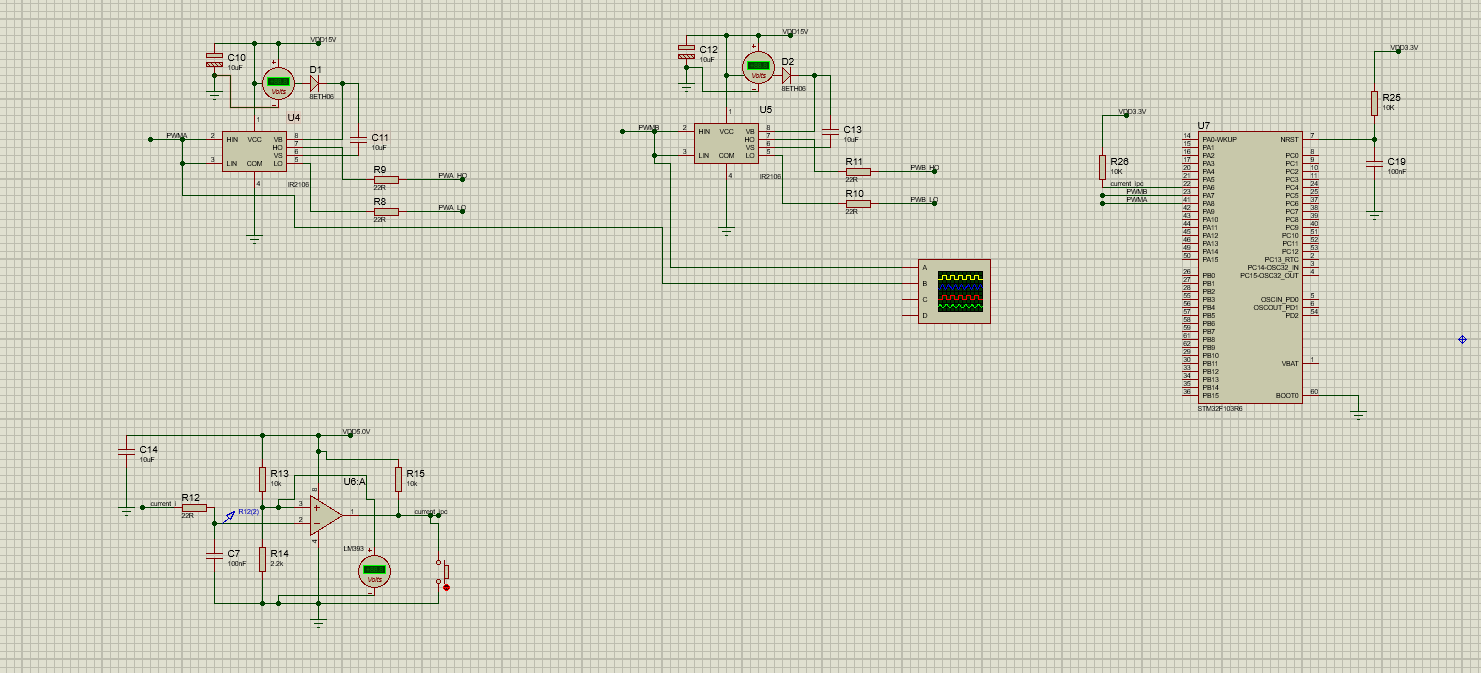Click the blue R12(2) voltage probe
The image size is (1481, 673).
[230, 516]
